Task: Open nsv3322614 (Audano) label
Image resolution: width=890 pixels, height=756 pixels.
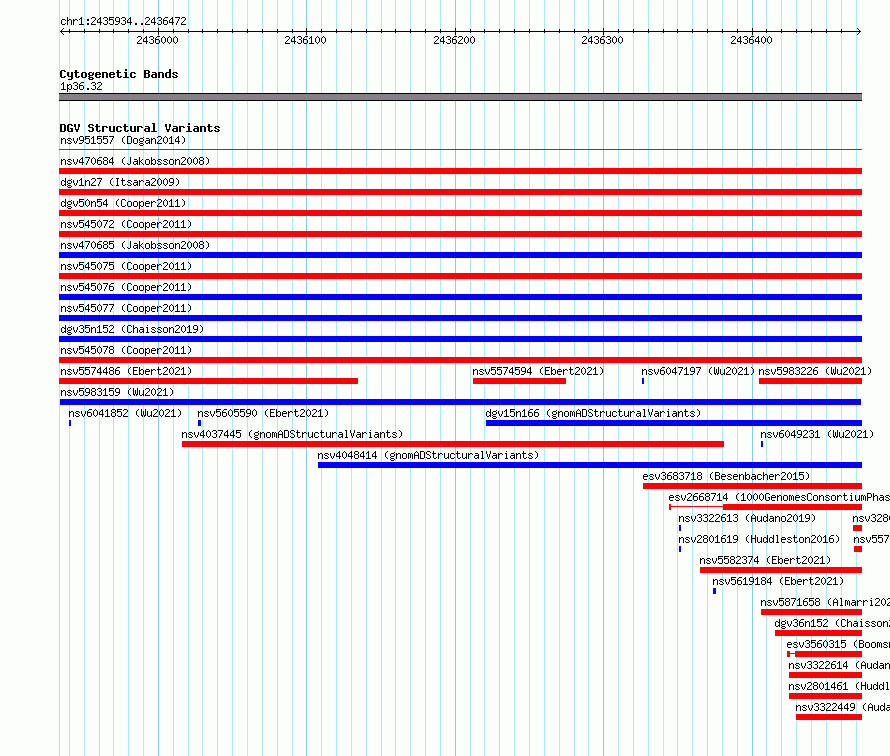Action: pyautogui.click(x=839, y=665)
